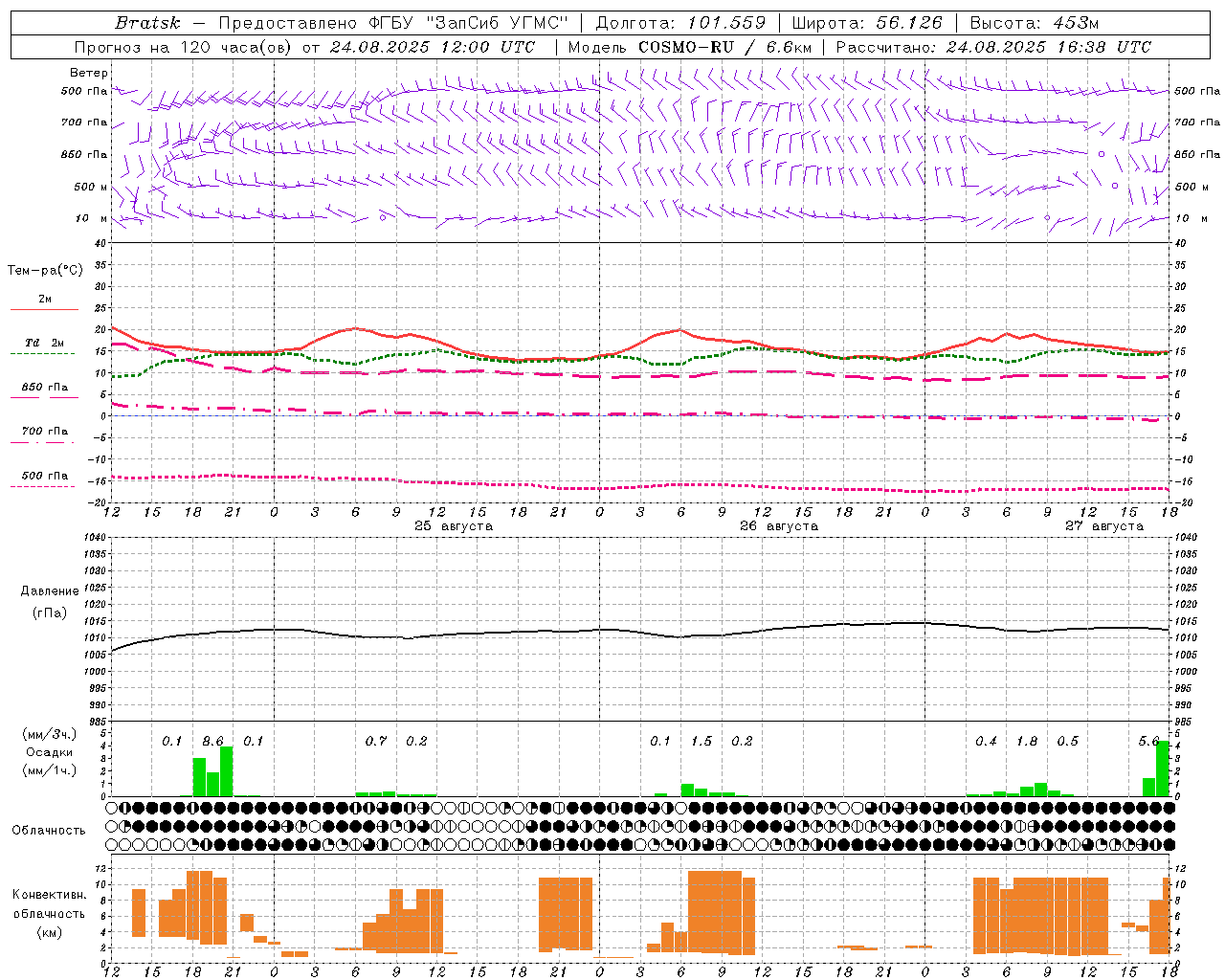Click the '2м' temperature legend entry

click(x=45, y=300)
